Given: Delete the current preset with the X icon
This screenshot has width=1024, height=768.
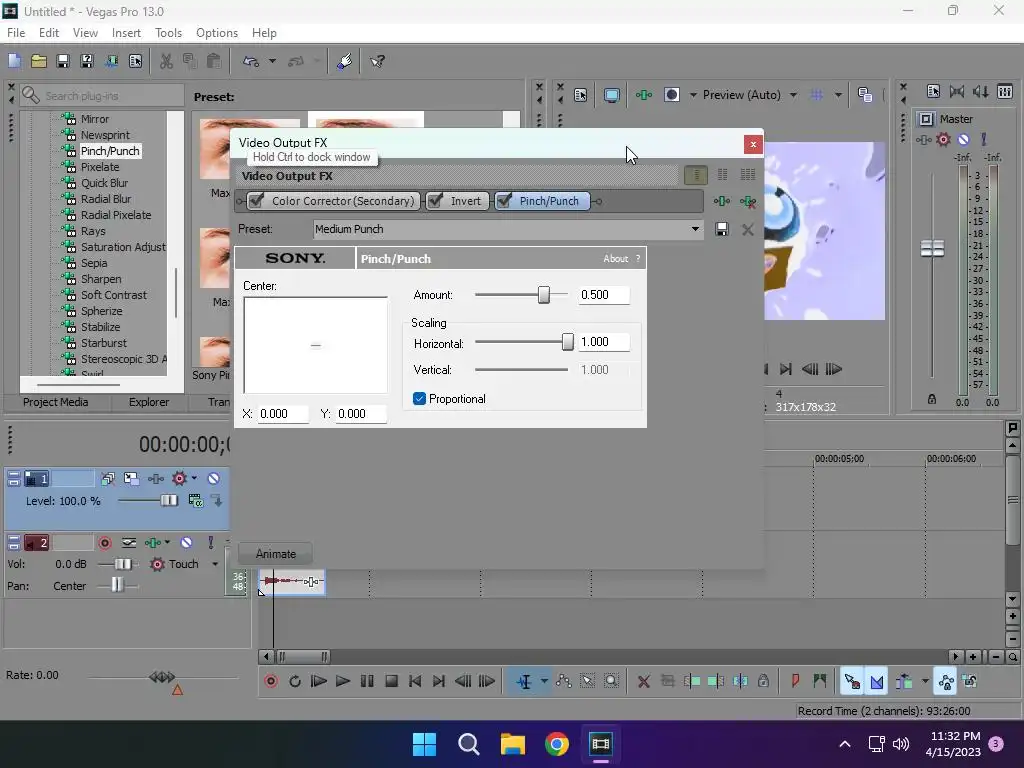Looking at the screenshot, I should click(x=748, y=229).
